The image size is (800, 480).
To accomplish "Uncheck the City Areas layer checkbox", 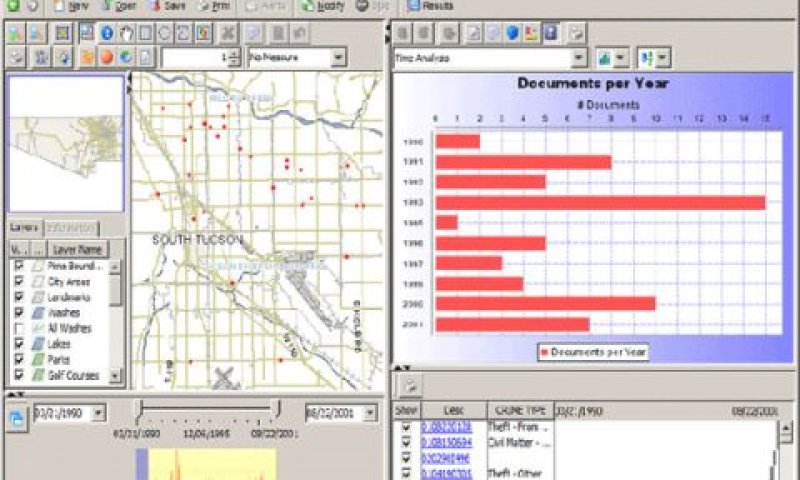I will 19,281.
